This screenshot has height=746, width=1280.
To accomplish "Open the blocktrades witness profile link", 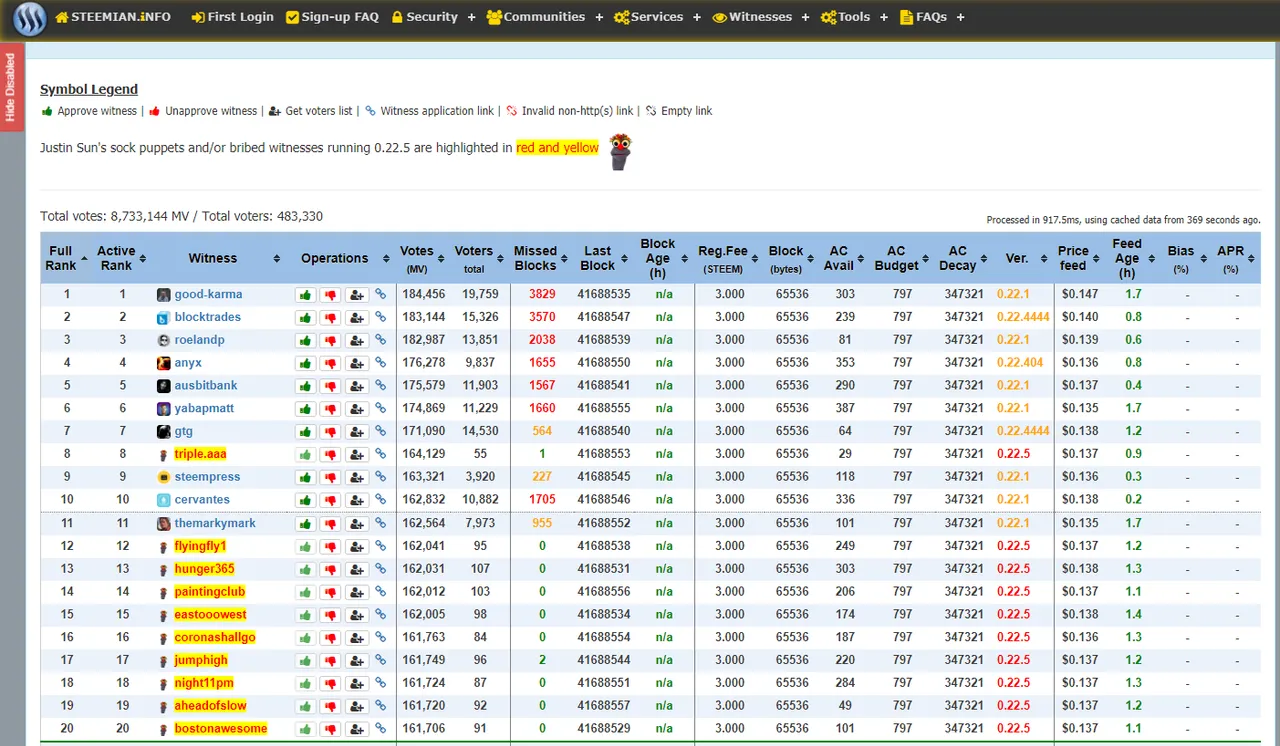I will 207,318.
